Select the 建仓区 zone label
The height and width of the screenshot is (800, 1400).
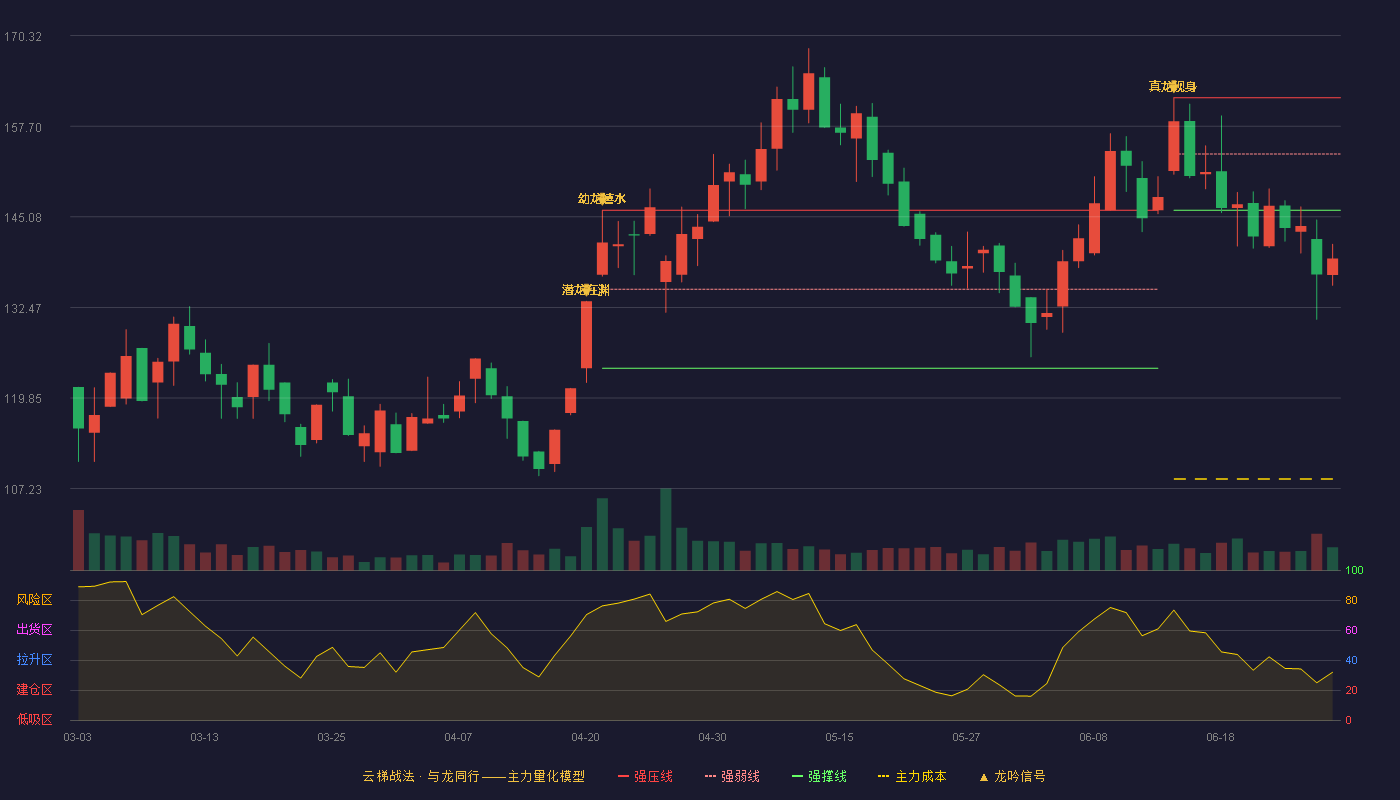point(34,690)
